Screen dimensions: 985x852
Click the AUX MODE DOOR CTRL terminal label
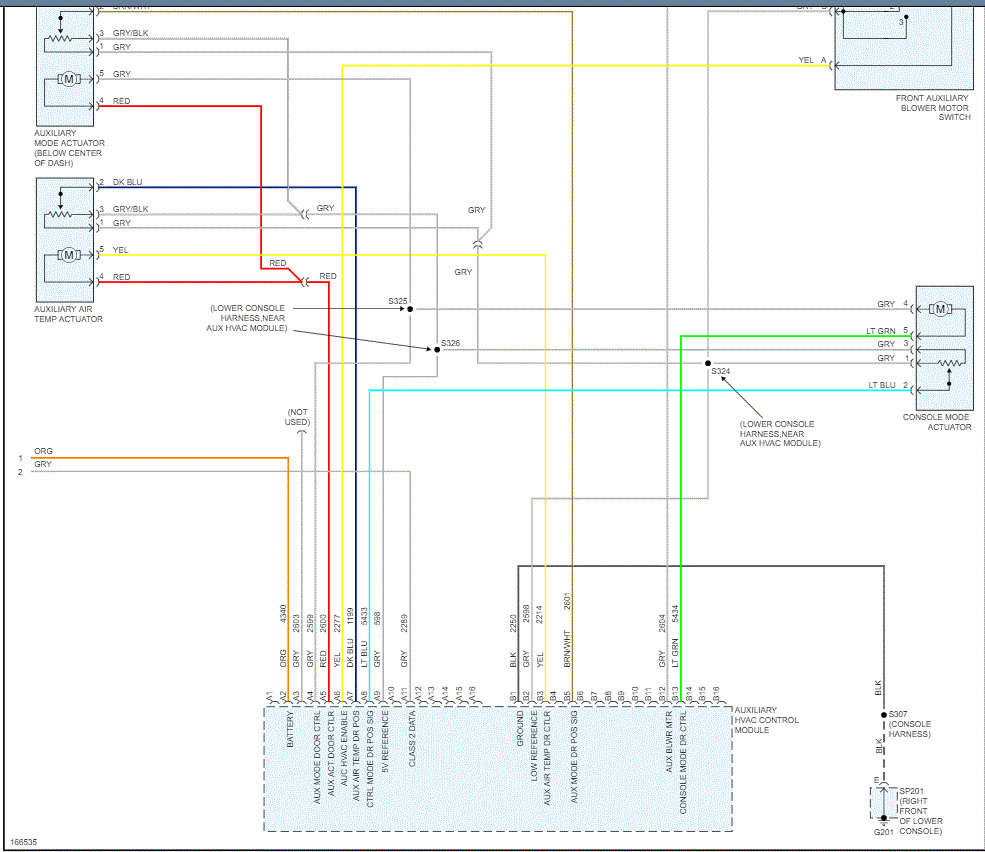pos(317,757)
